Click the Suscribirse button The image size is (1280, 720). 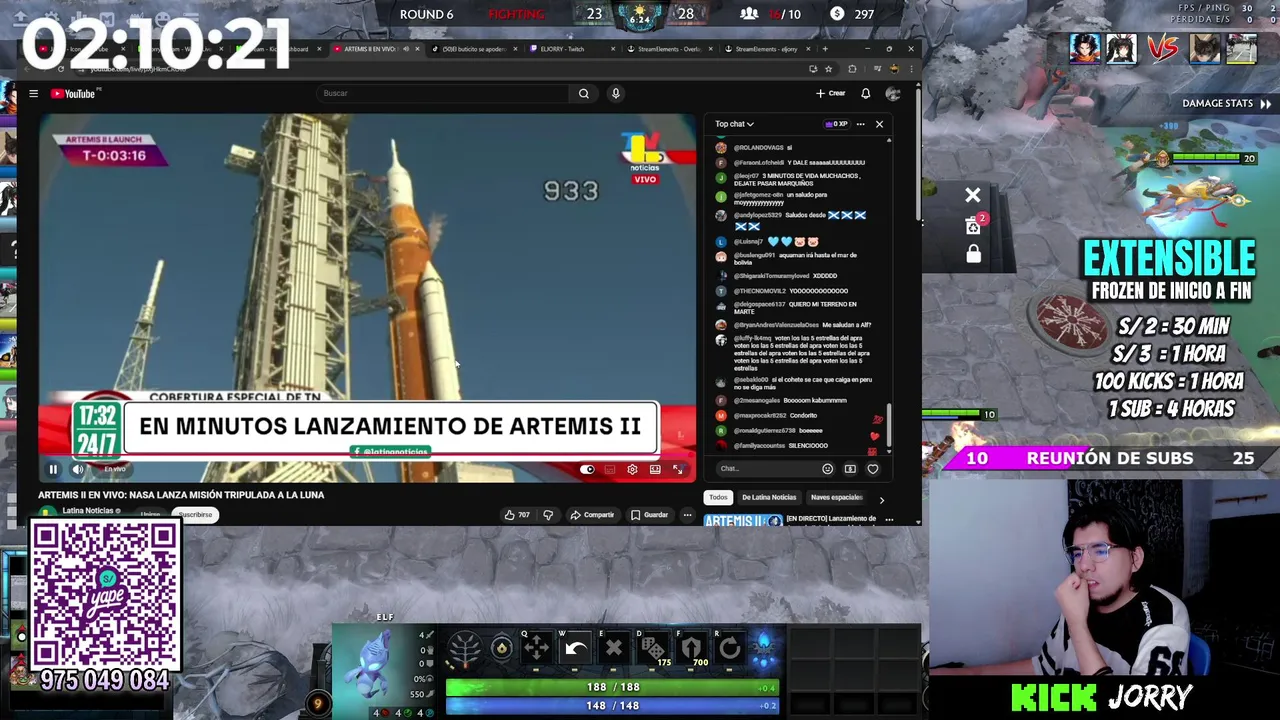coord(195,515)
